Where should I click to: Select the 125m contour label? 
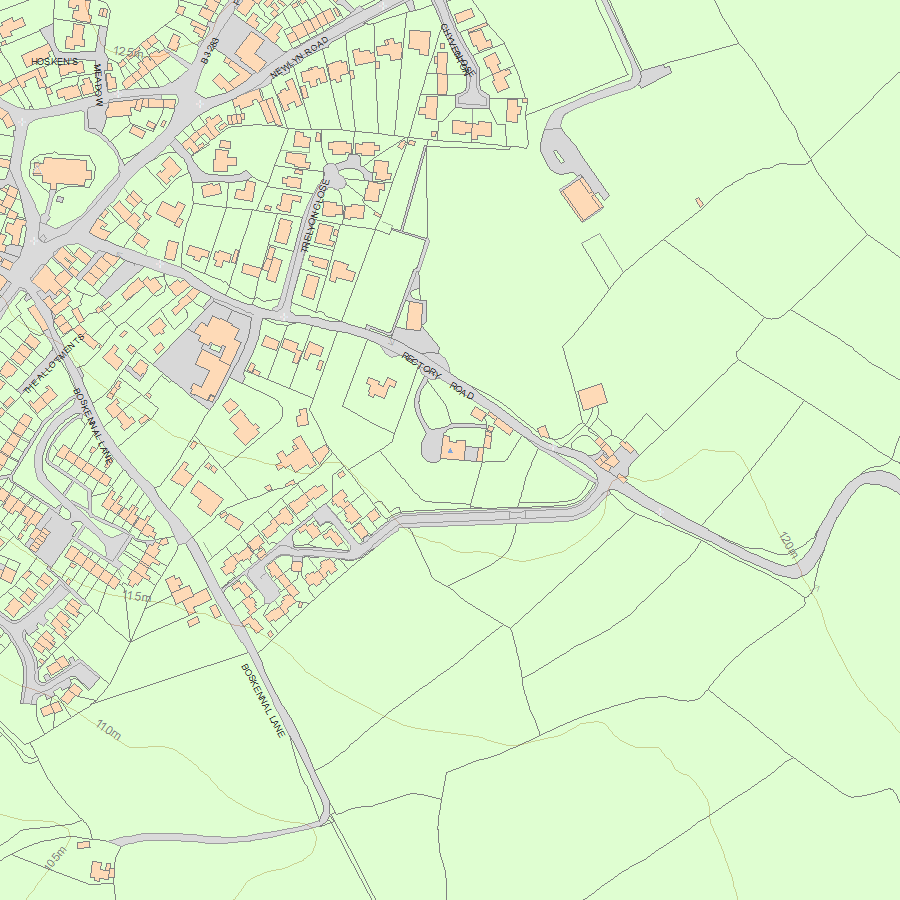click(x=128, y=52)
